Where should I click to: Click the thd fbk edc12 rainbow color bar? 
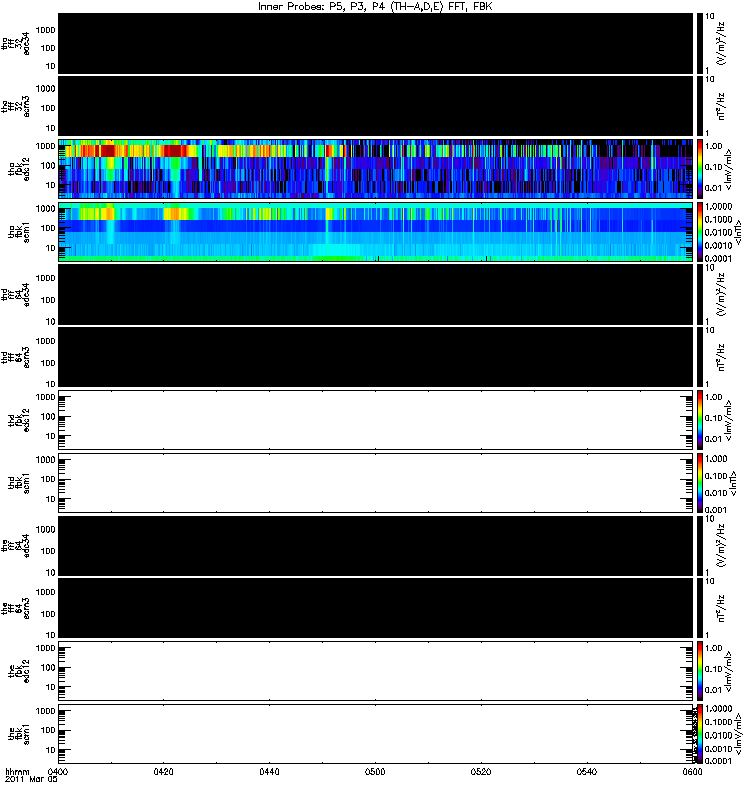pyautogui.click(x=700, y=420)
